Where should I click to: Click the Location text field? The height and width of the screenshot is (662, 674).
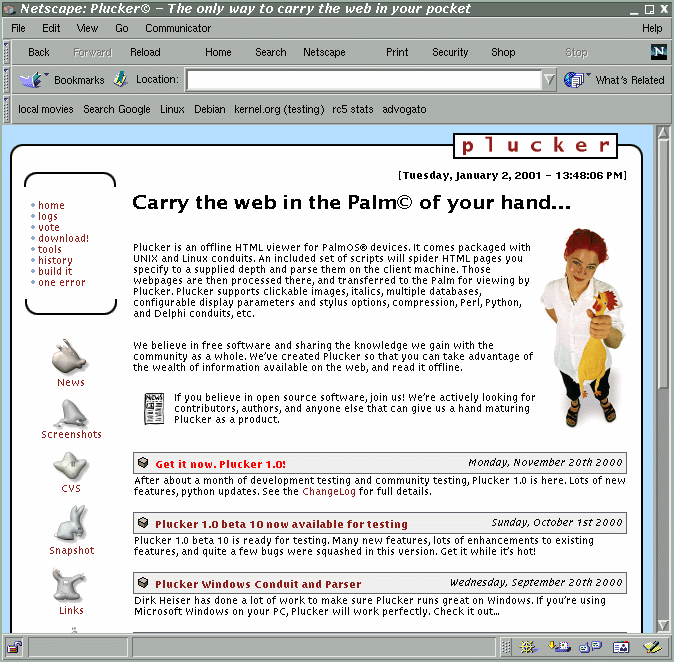pos(364,80)
